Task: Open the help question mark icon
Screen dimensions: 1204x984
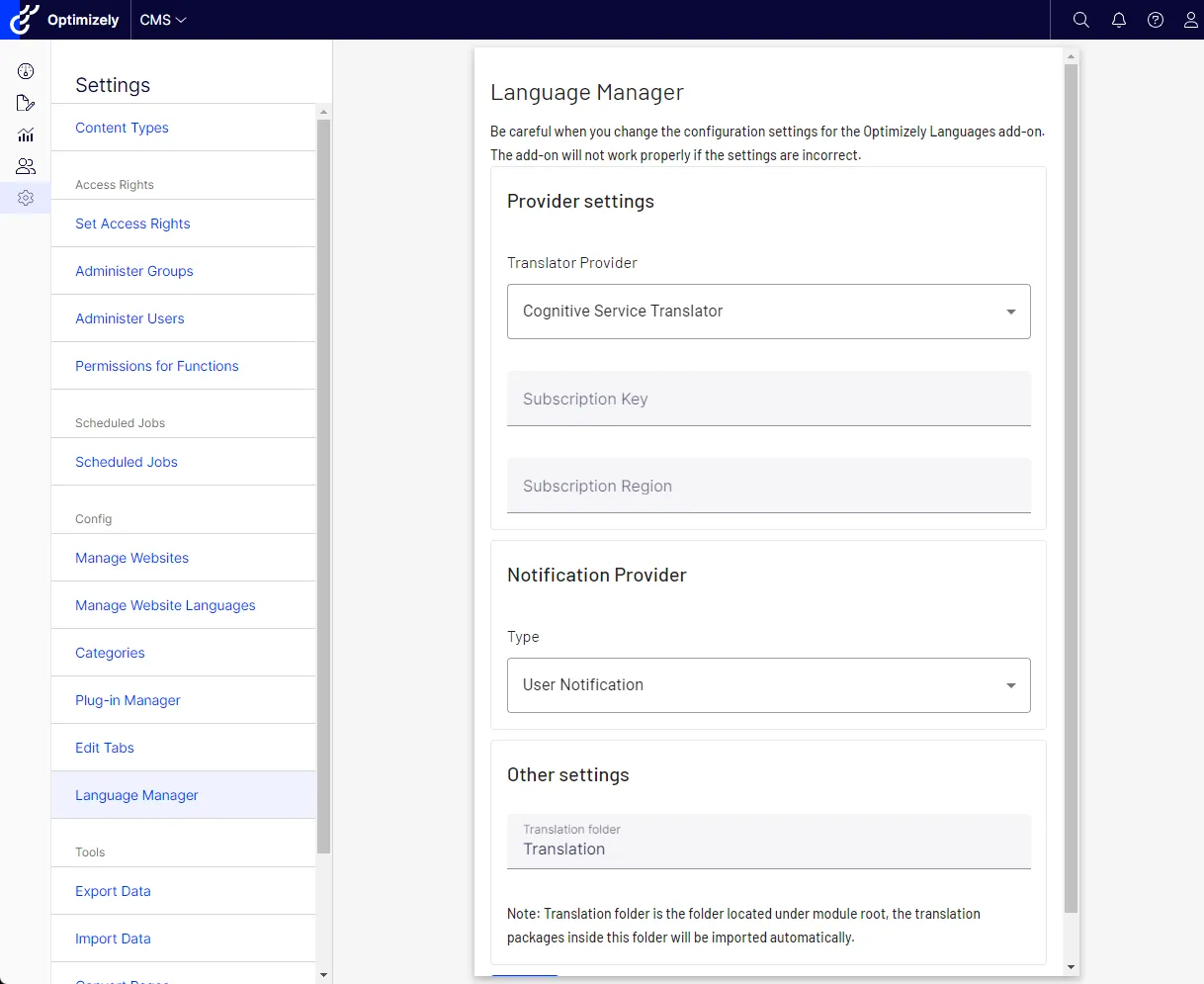Action: pos(1156,20)
